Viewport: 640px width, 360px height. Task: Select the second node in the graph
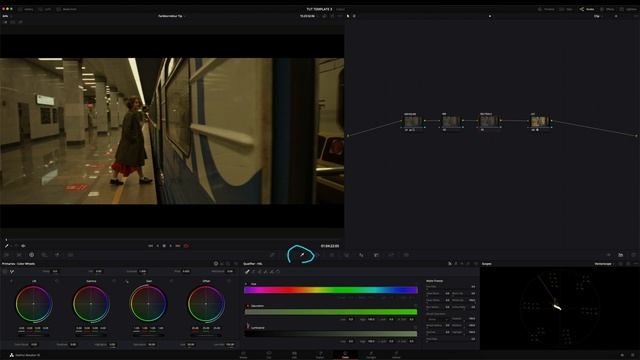pyautogui.click(x=451, y=121)
